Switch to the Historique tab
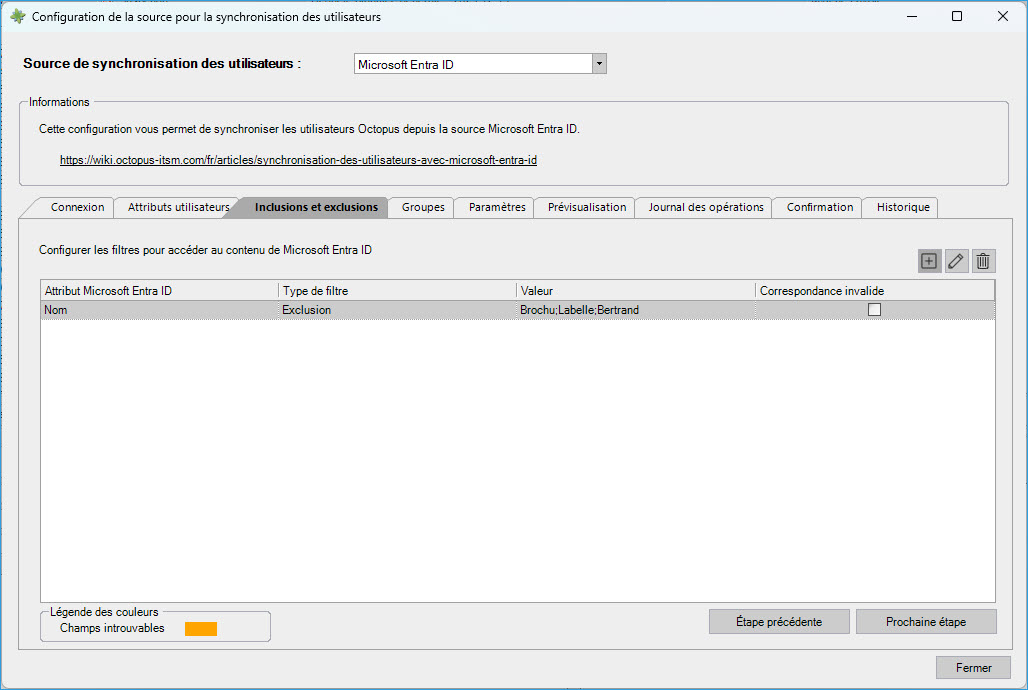 click(x=902, y=207)
